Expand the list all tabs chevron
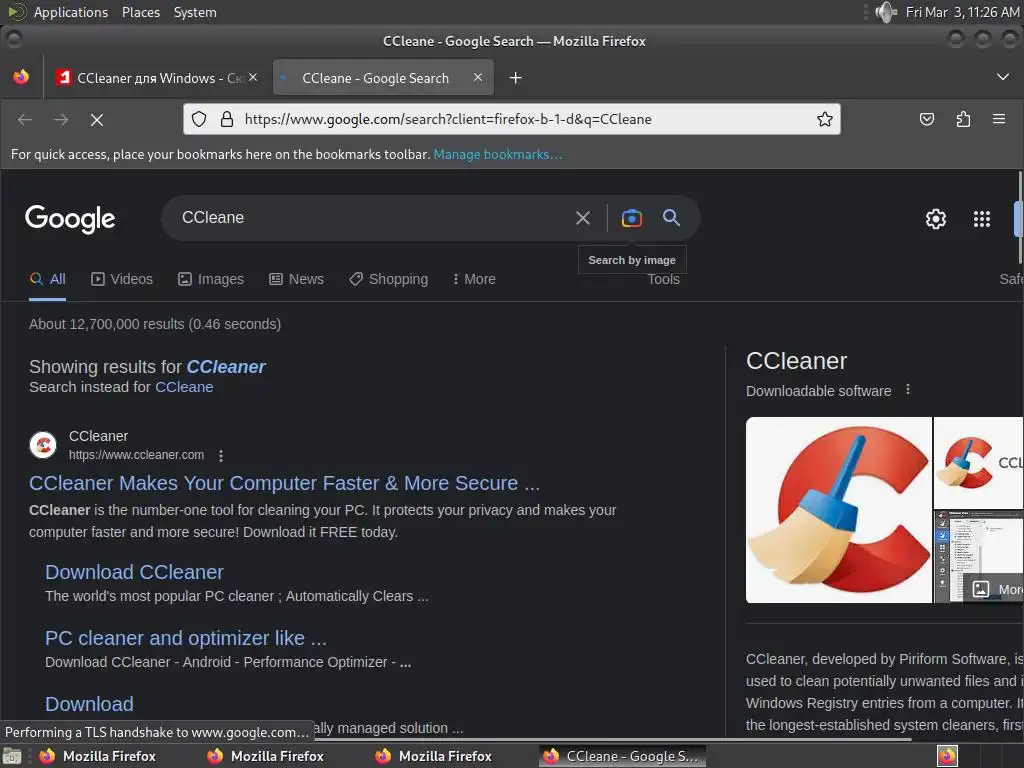 tap(1002, 77)
